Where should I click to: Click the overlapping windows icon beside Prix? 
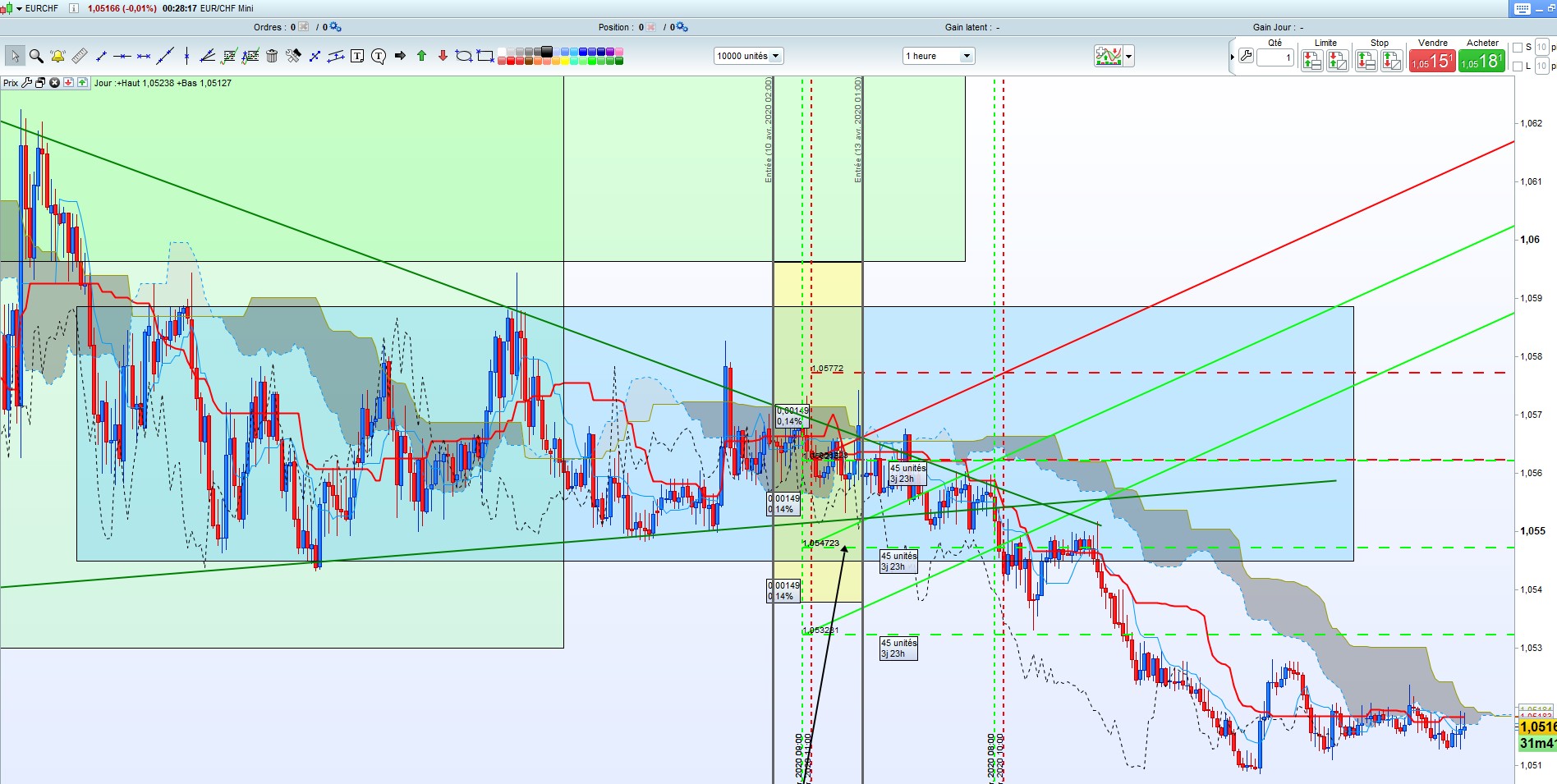(x=40, y=83)
